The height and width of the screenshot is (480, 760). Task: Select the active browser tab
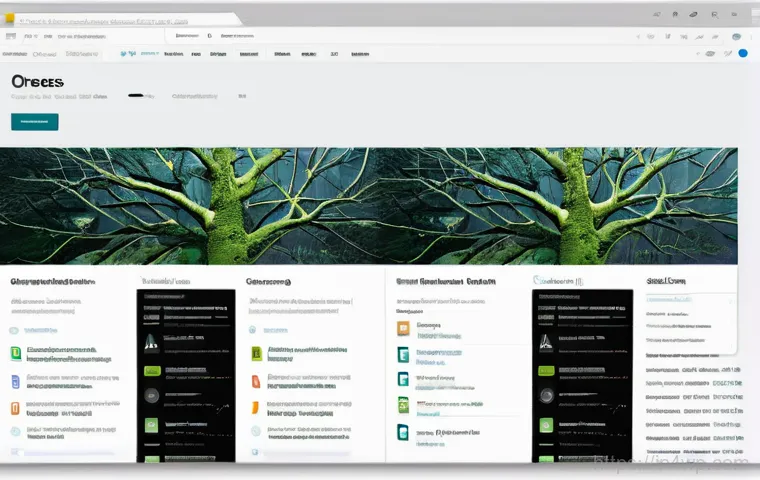pos(120,19)
